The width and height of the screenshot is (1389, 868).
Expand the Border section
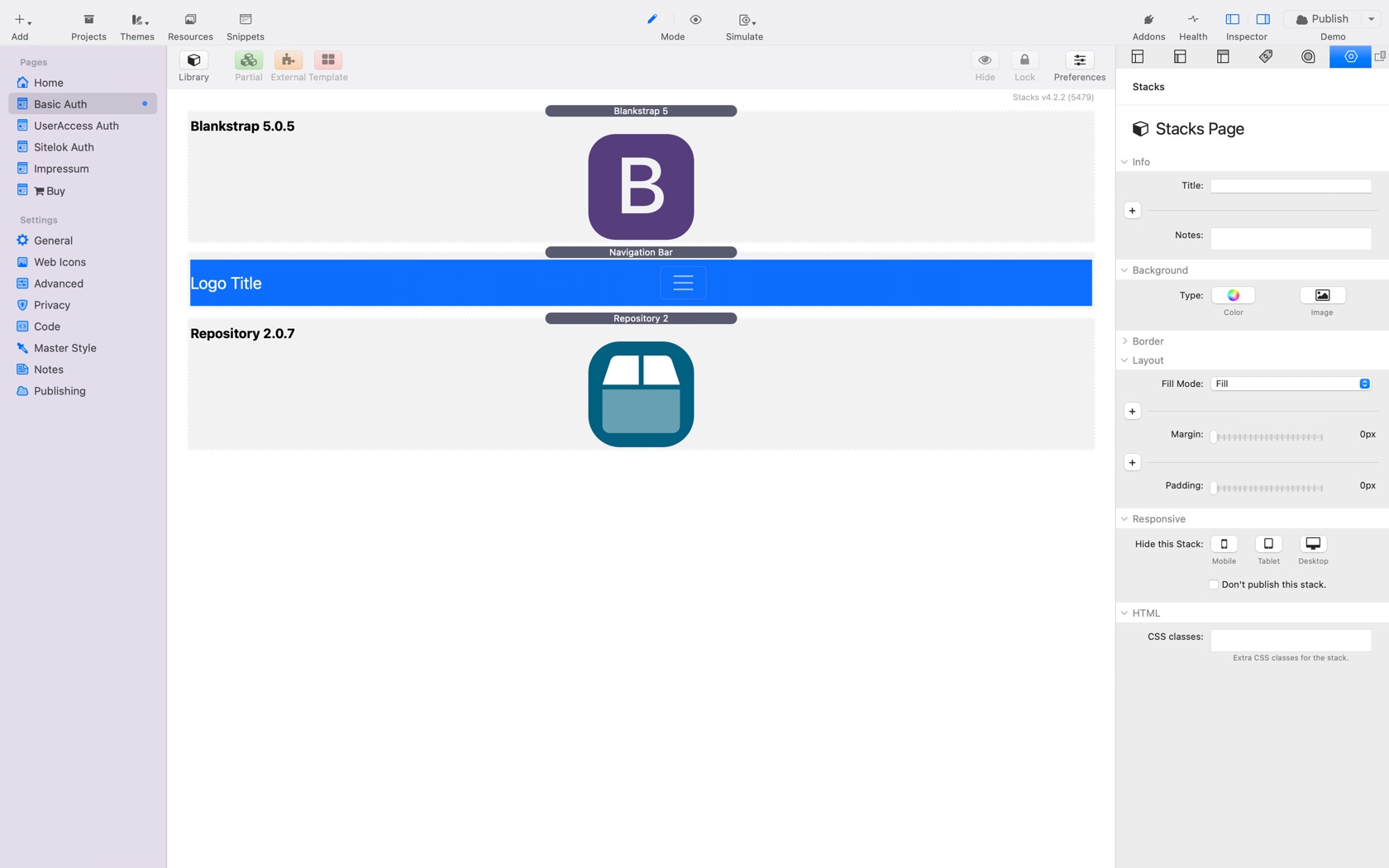1124,341
